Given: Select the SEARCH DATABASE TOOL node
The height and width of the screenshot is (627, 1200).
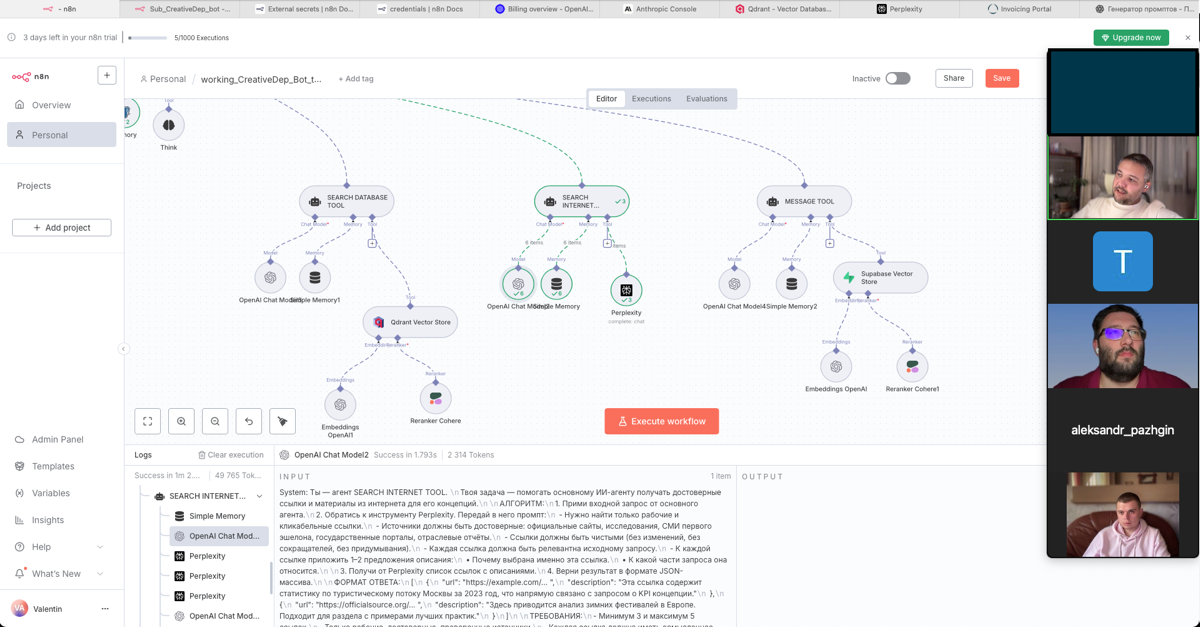Looking at the screenshot, I should tap(347, 201).
